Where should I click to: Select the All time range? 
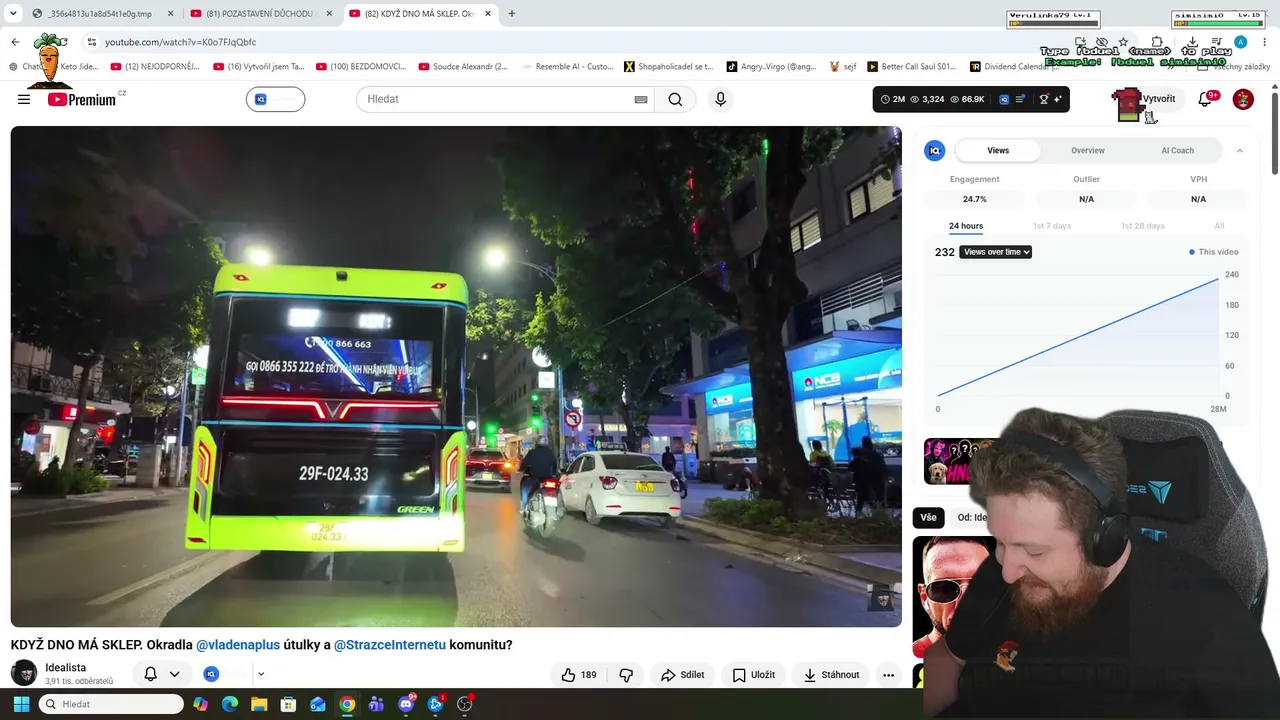1219,226
